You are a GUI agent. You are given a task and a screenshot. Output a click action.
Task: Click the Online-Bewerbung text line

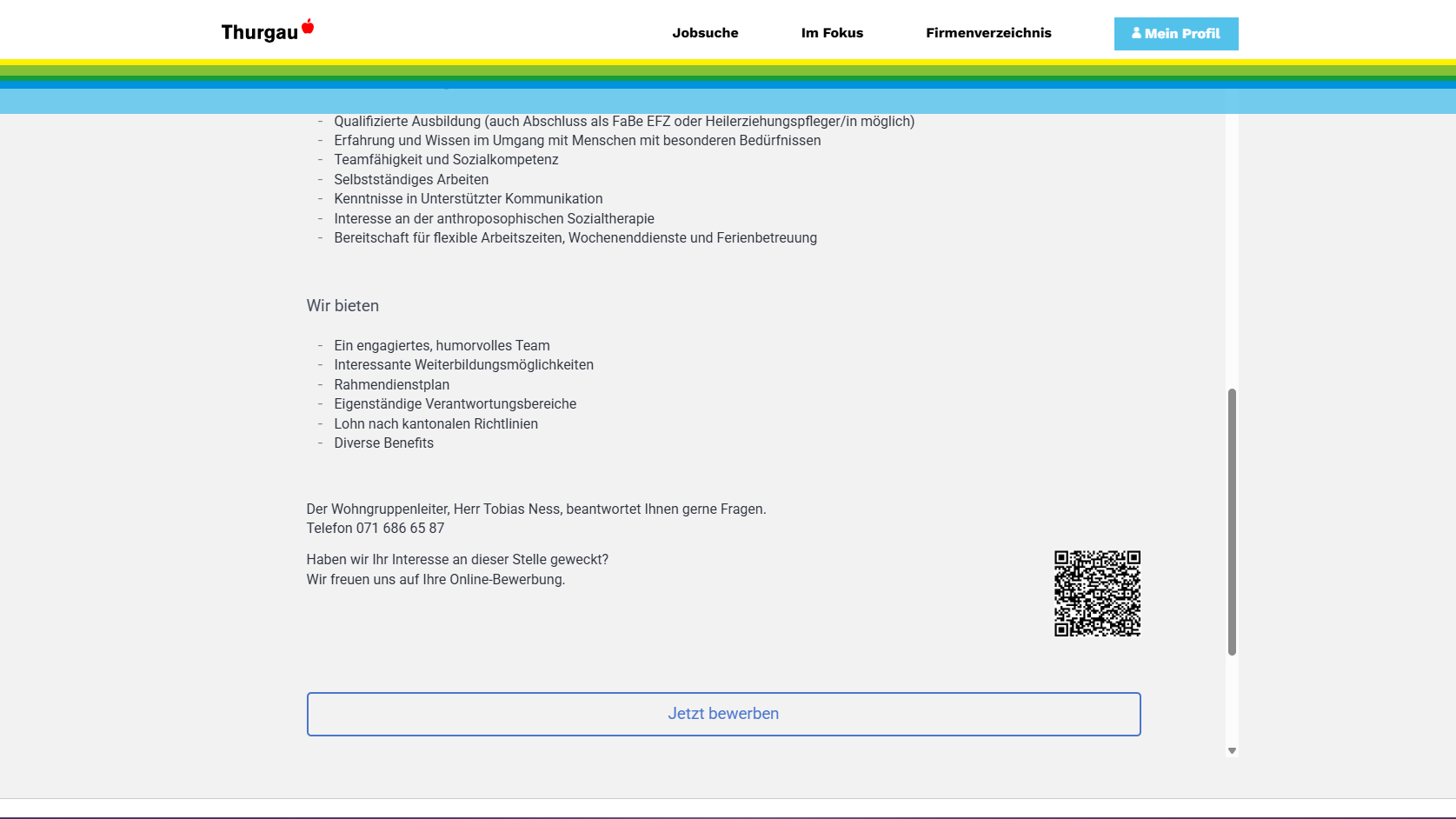(x=435, y=579)
